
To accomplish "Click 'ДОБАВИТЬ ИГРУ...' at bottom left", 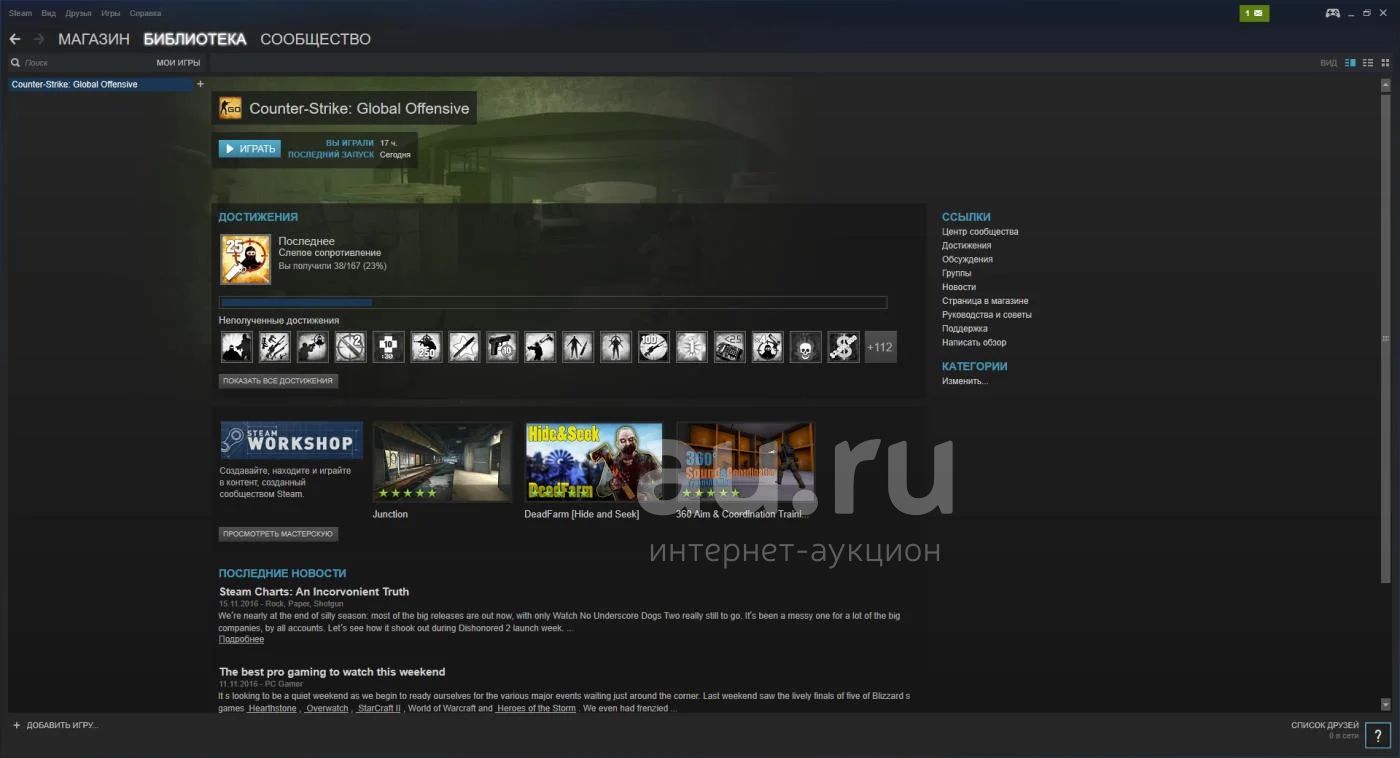I will (x=55, y=725).
